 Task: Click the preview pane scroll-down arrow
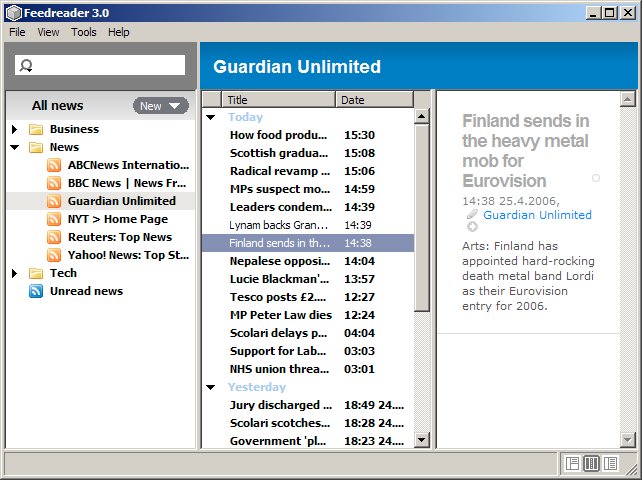(x=628, y=440)
